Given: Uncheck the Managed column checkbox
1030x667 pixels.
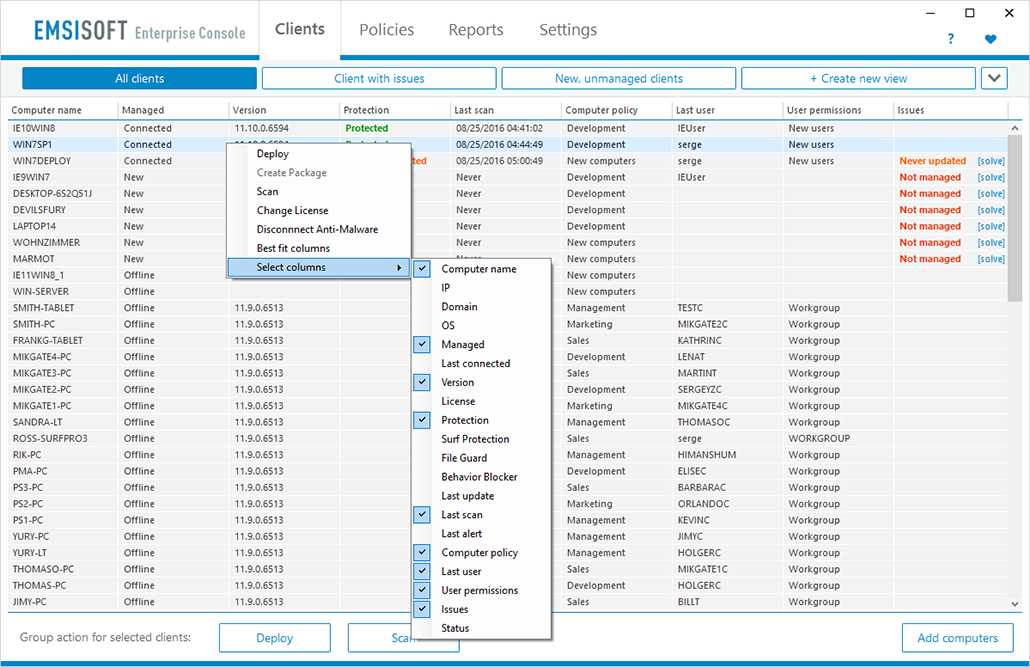Looking at the screenshot, I should pyautogui.click(x=422, y=344).
